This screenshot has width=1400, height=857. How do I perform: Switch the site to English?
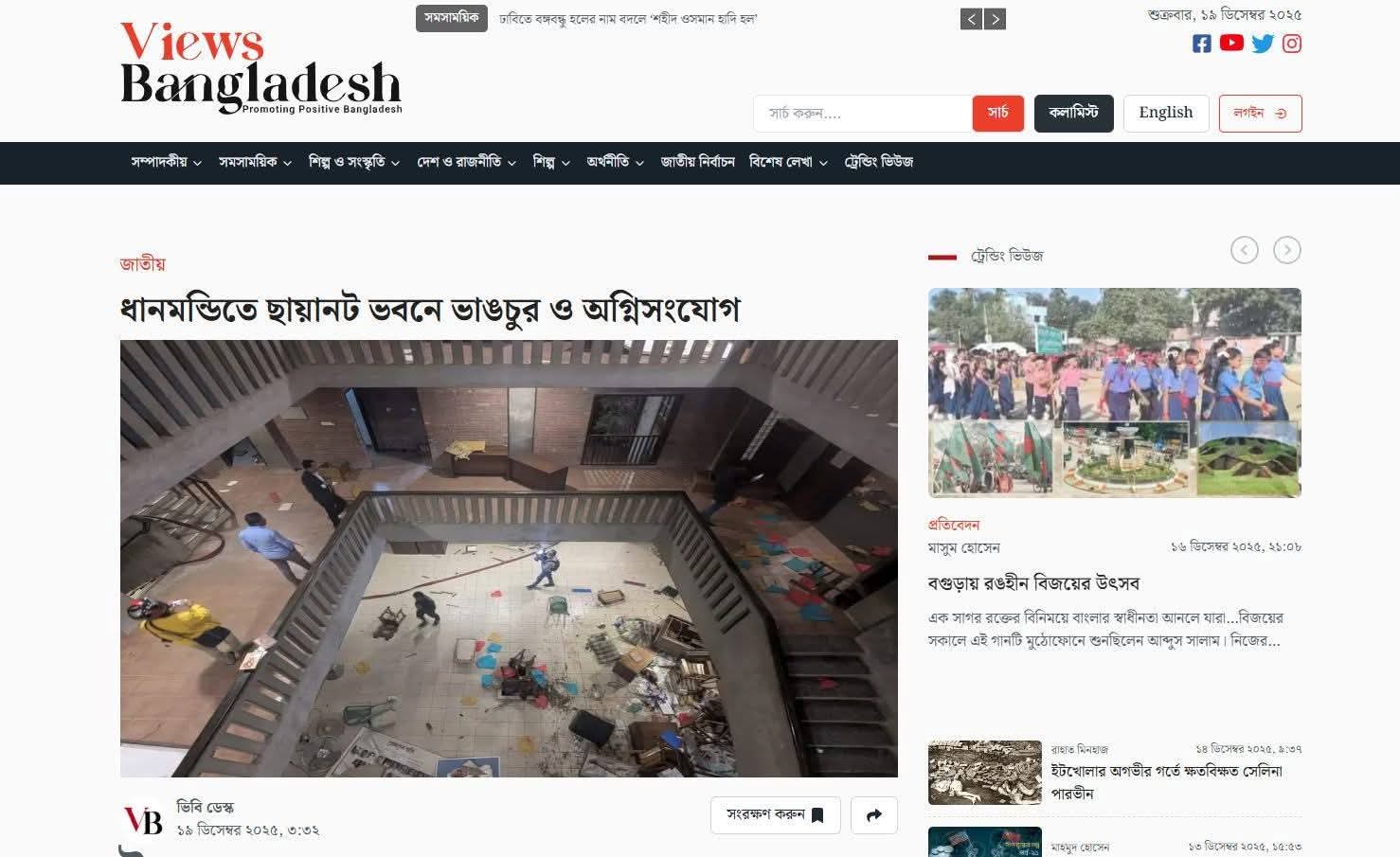click(x=1166, y=113)
